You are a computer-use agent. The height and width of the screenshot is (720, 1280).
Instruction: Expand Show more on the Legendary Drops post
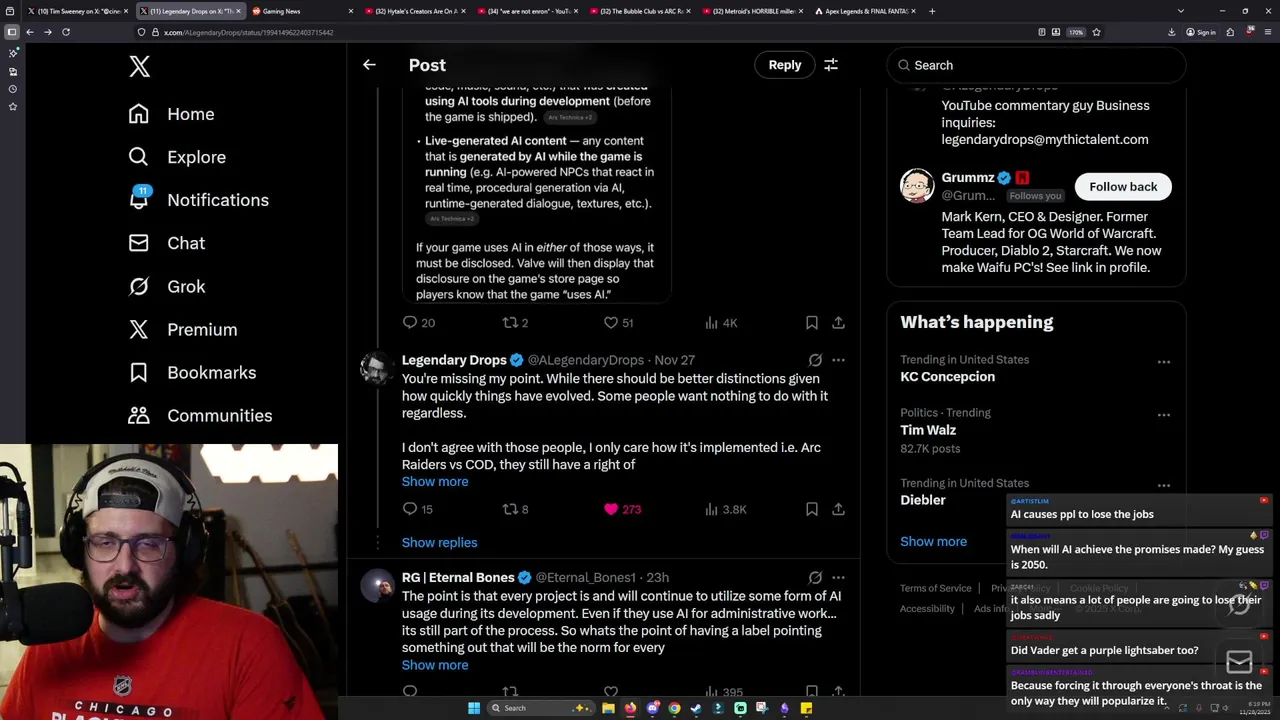click(435, 482)
